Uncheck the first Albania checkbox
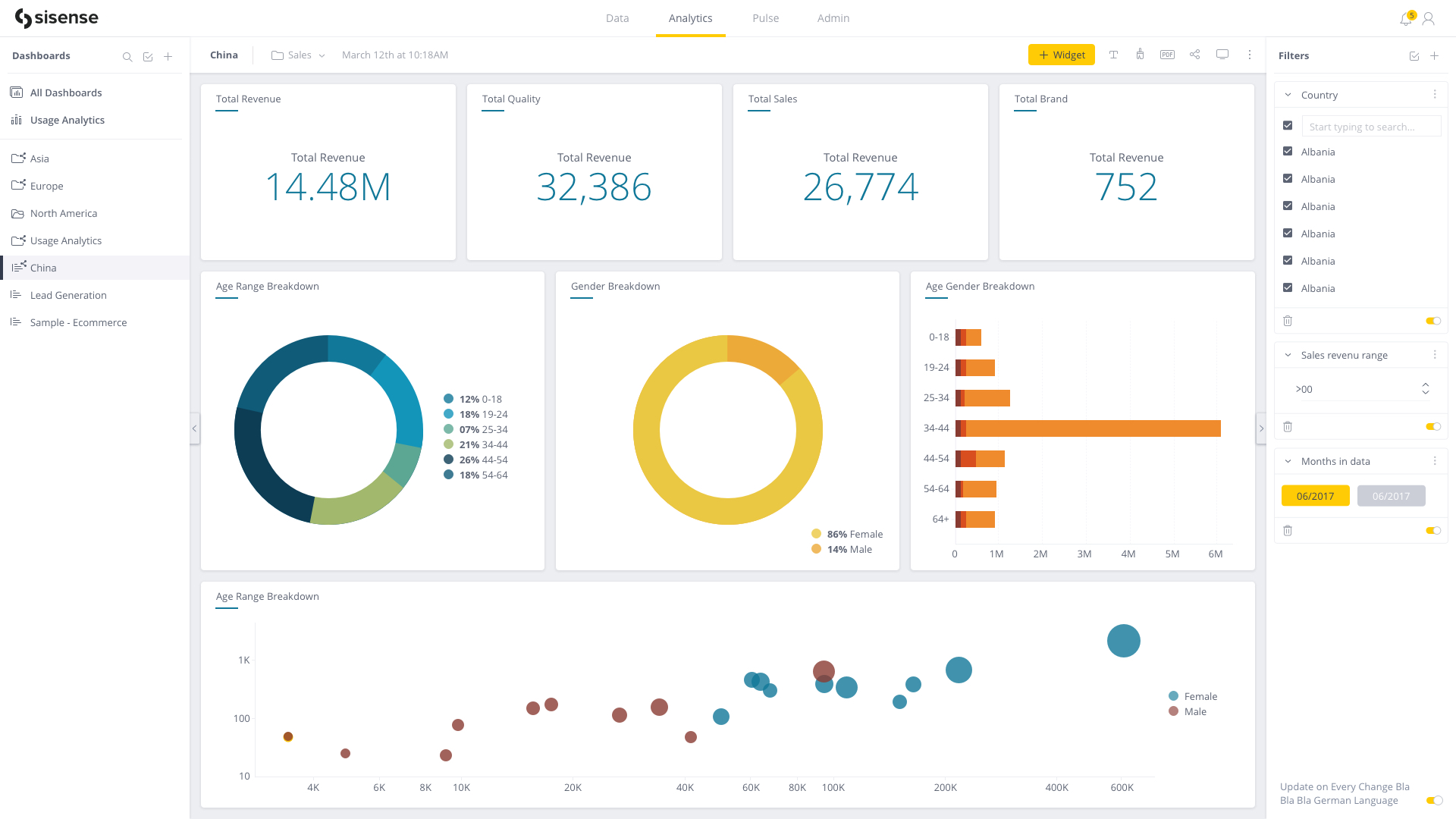 [x=1288, y=152]
